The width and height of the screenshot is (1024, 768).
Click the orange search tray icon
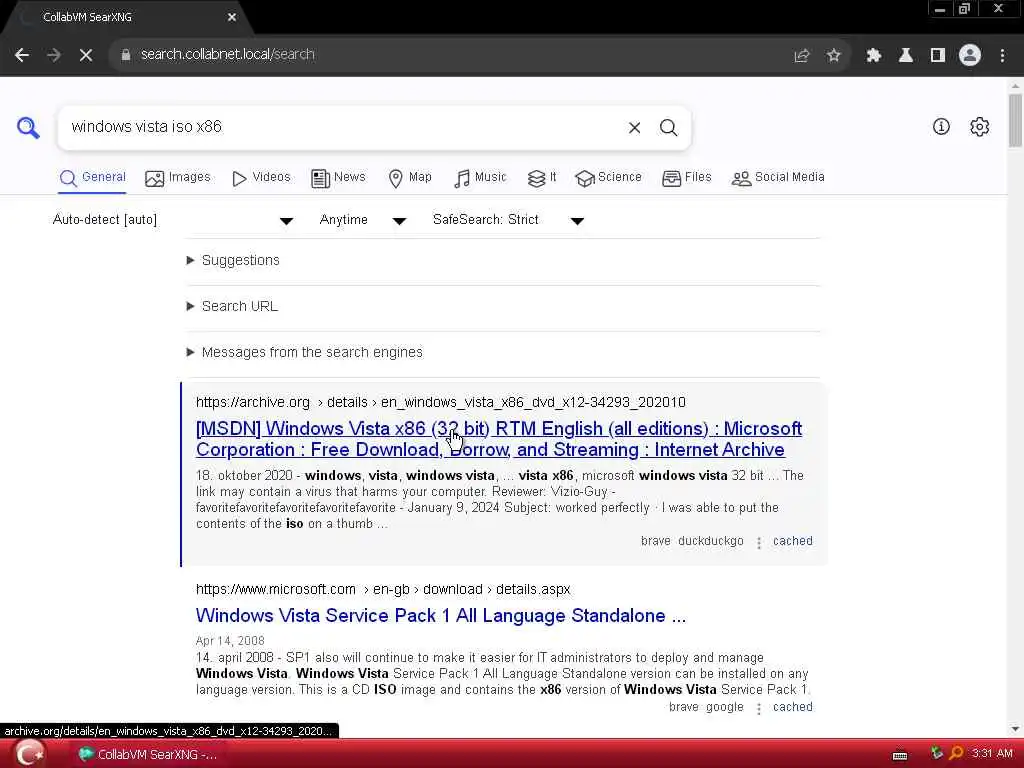coord(956,754)
